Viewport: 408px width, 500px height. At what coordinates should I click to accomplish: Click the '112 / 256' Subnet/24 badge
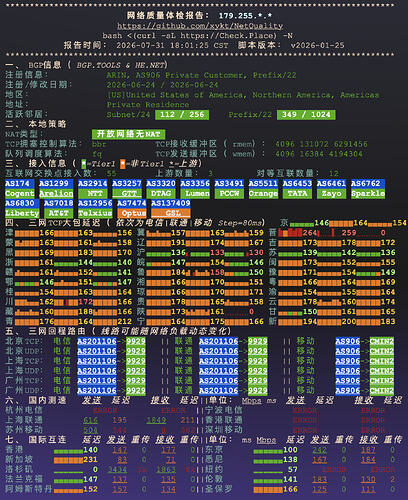(x=182, y=115)
